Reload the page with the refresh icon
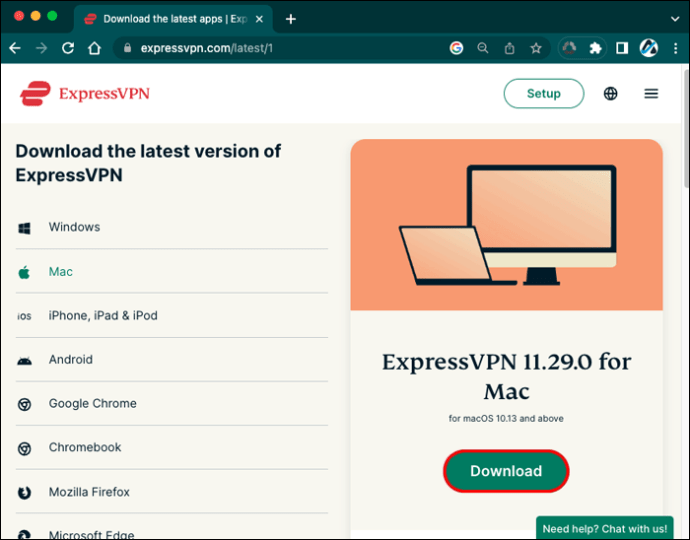The image size is (690, 540). [68, 48]
